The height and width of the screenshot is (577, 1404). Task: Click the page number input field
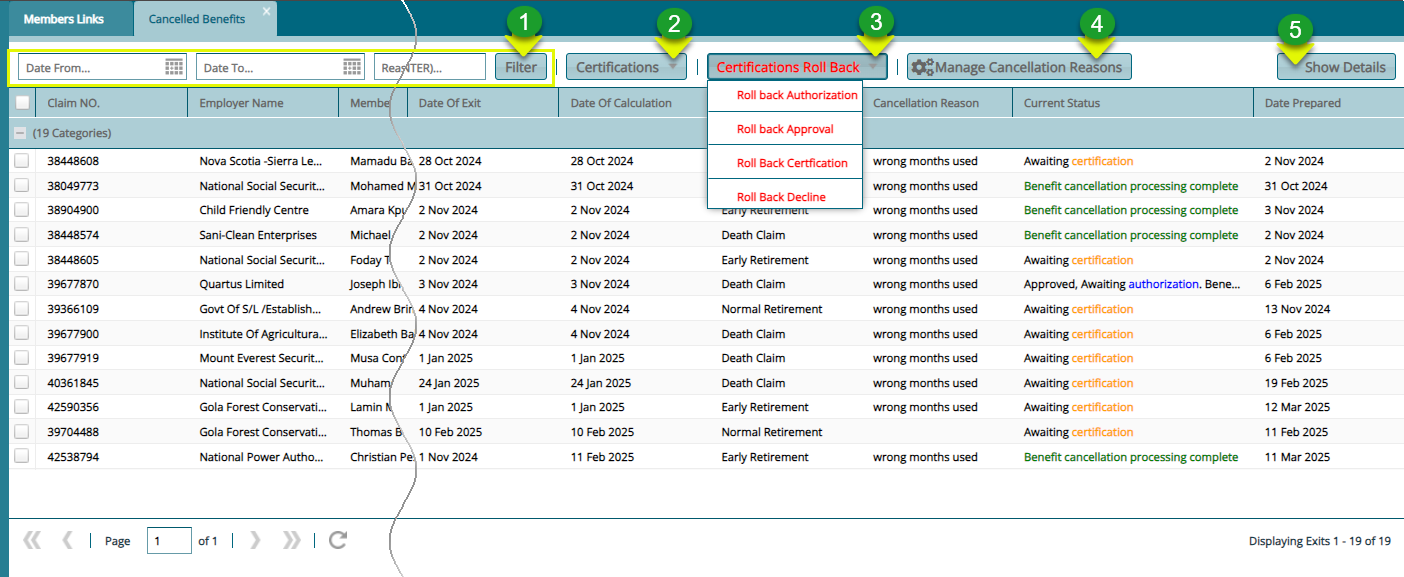coord(168,541)
